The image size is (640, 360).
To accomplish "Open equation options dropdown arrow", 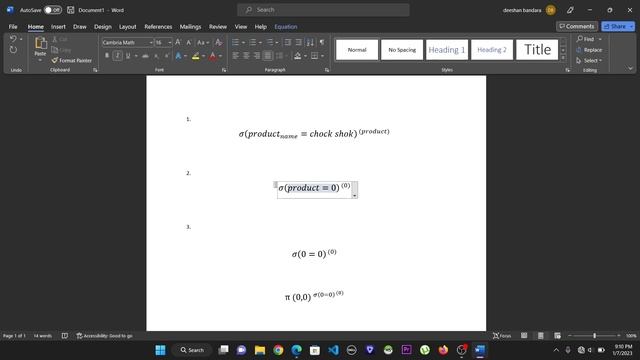I will (x=354, y=196).
